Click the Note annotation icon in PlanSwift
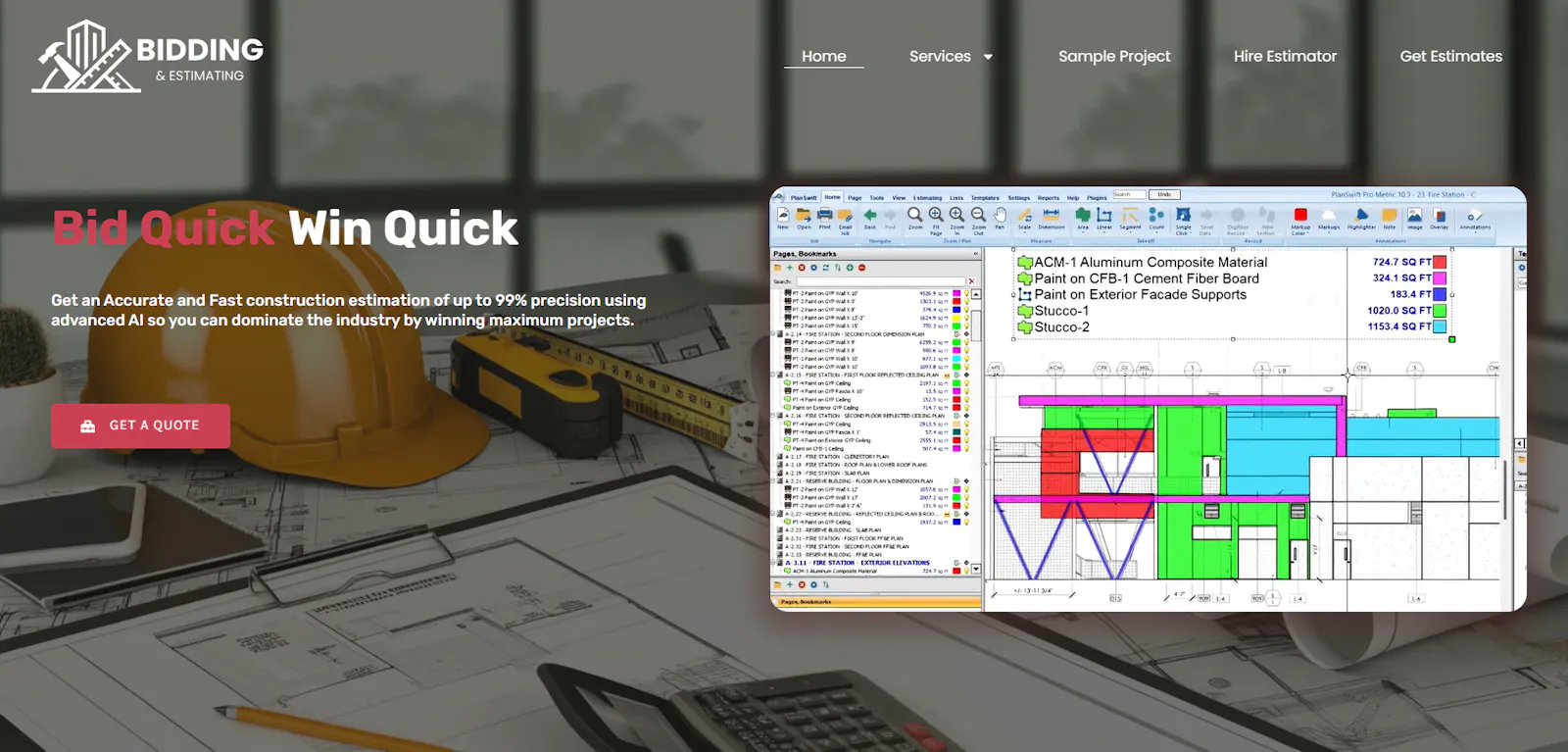This screenshot has width=1568, height=752. [1390, 217]
